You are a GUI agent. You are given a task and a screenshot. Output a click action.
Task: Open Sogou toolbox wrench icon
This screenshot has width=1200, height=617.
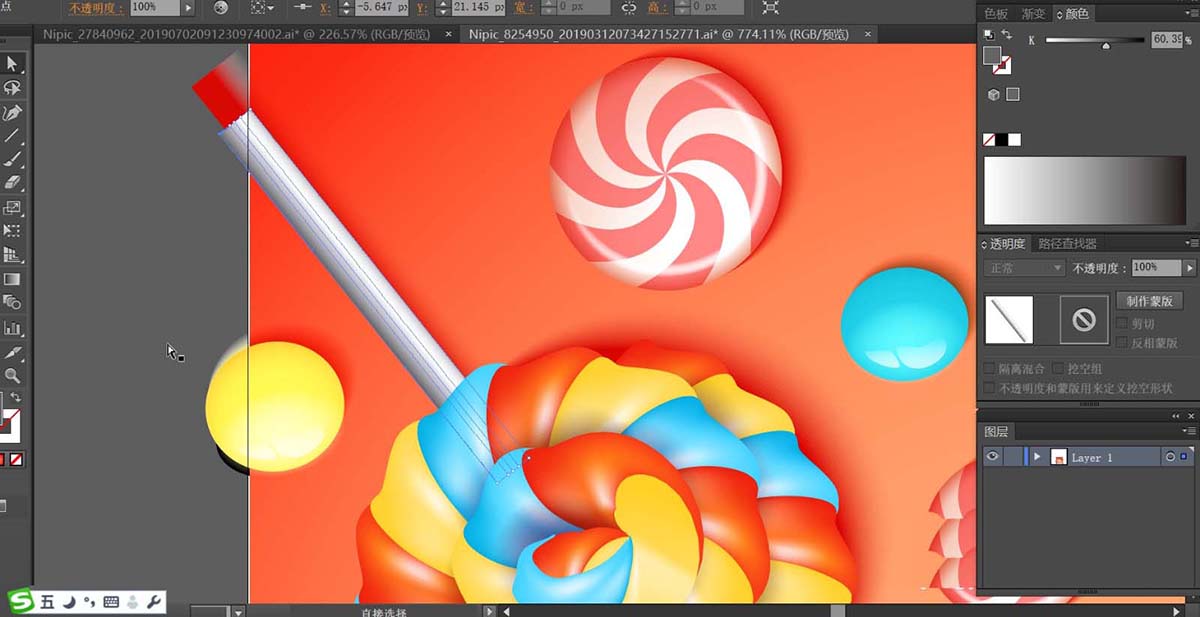(x=154, y=602)
